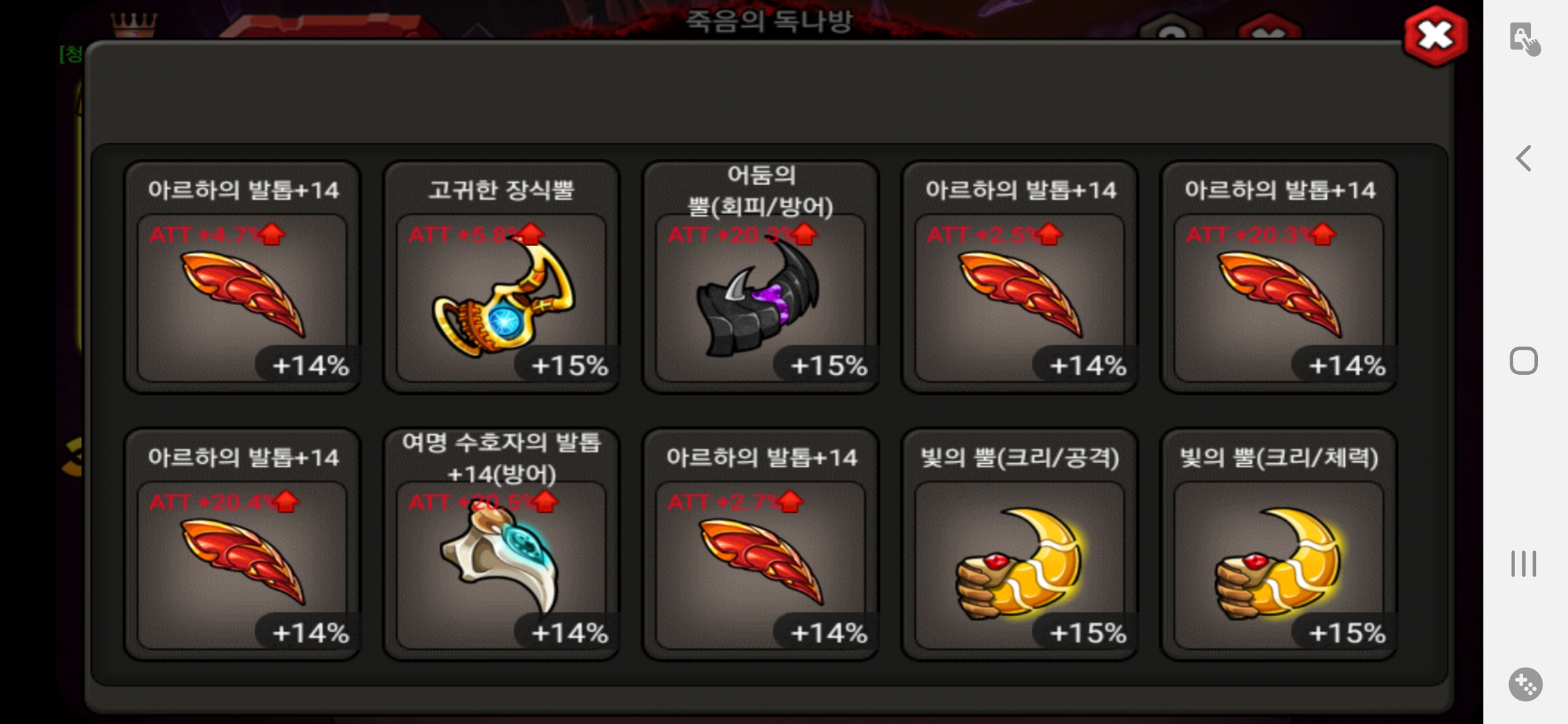Click the +15% badge on 고귀한 장식뿔
Image resolution: width=1568 pixels, height=724 pixels.
click(568, 365)
